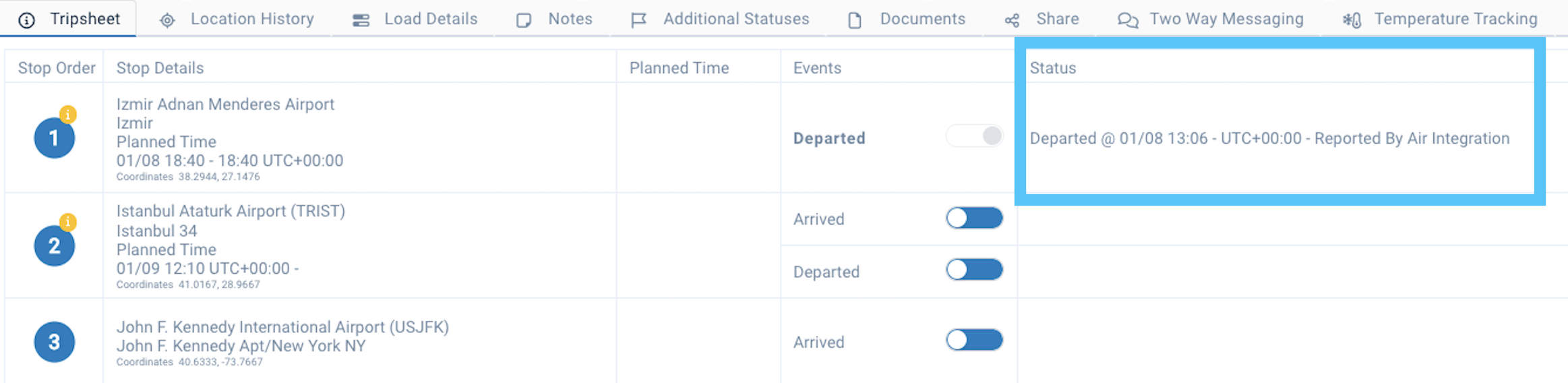
Task: Click the yellow info badge on stop 2
Action: (x=67, y=221)
